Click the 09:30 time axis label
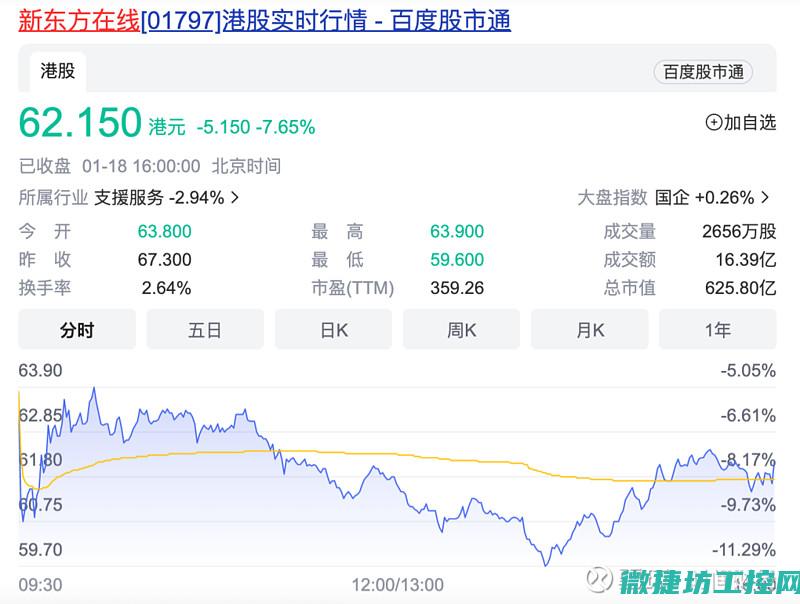 40,585
